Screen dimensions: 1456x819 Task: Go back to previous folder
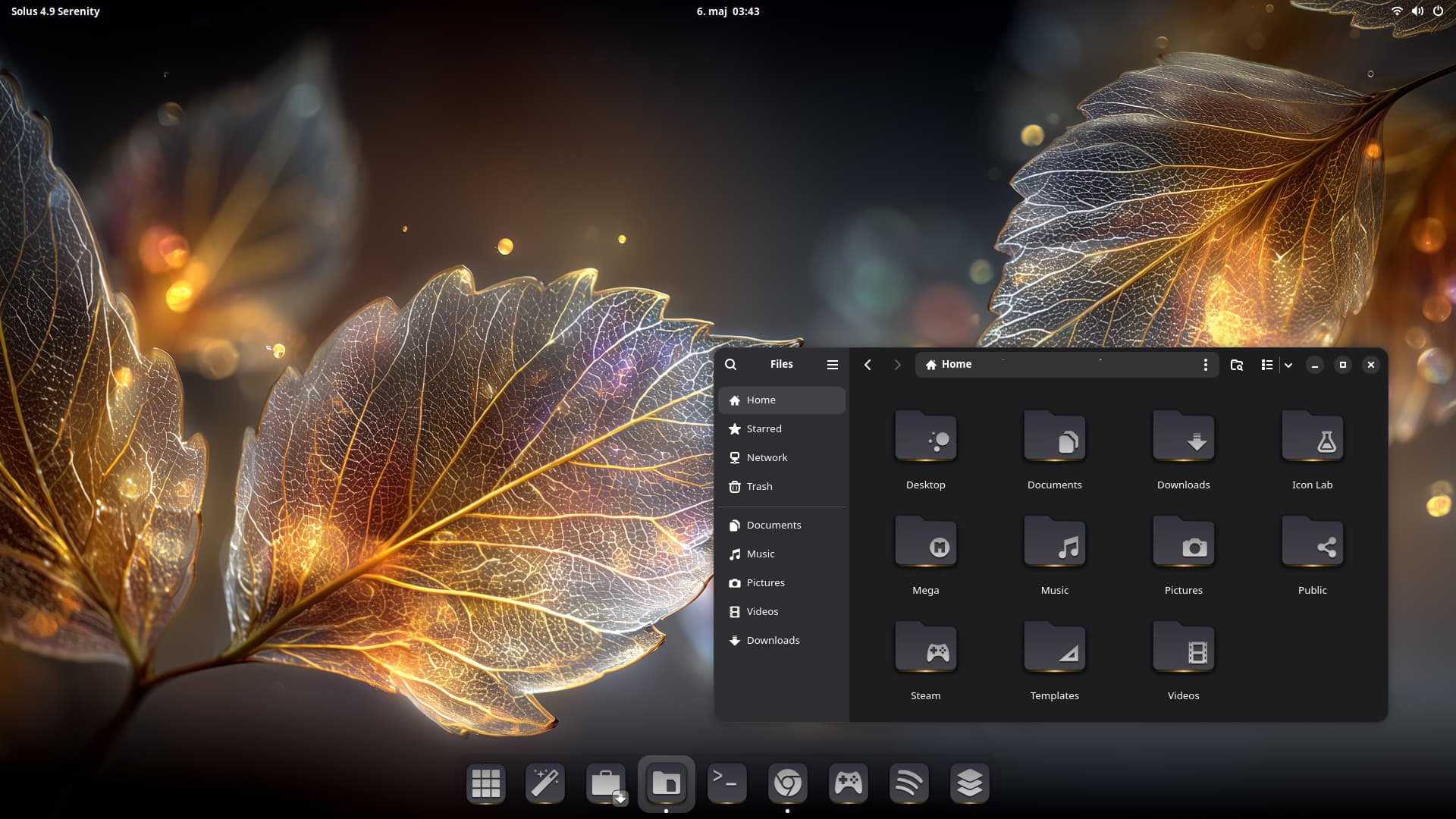tap(868, 365)
